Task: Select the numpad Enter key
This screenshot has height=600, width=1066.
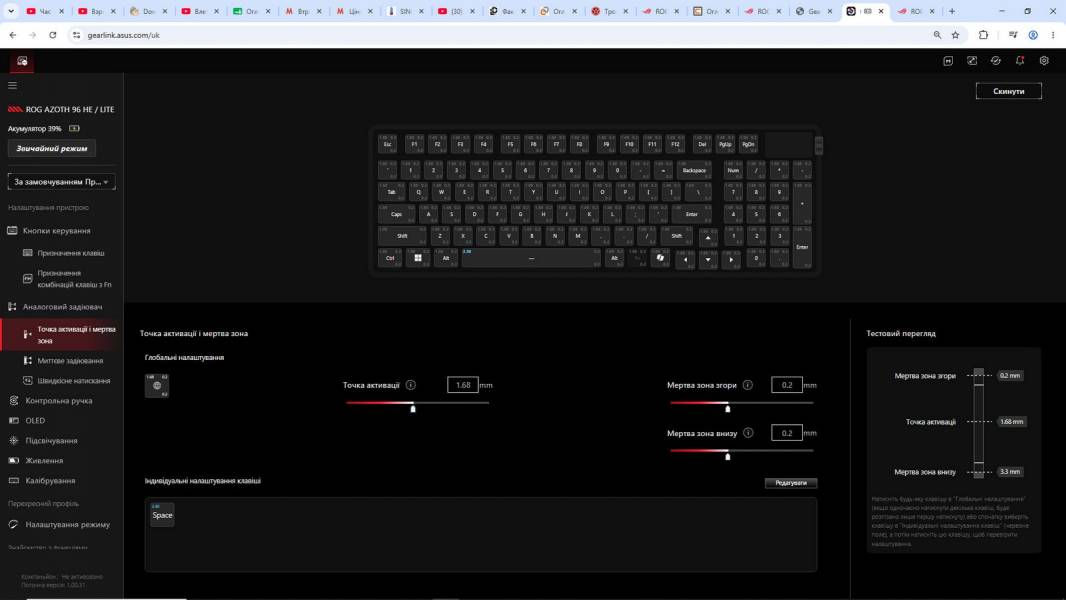Action: 802,247
